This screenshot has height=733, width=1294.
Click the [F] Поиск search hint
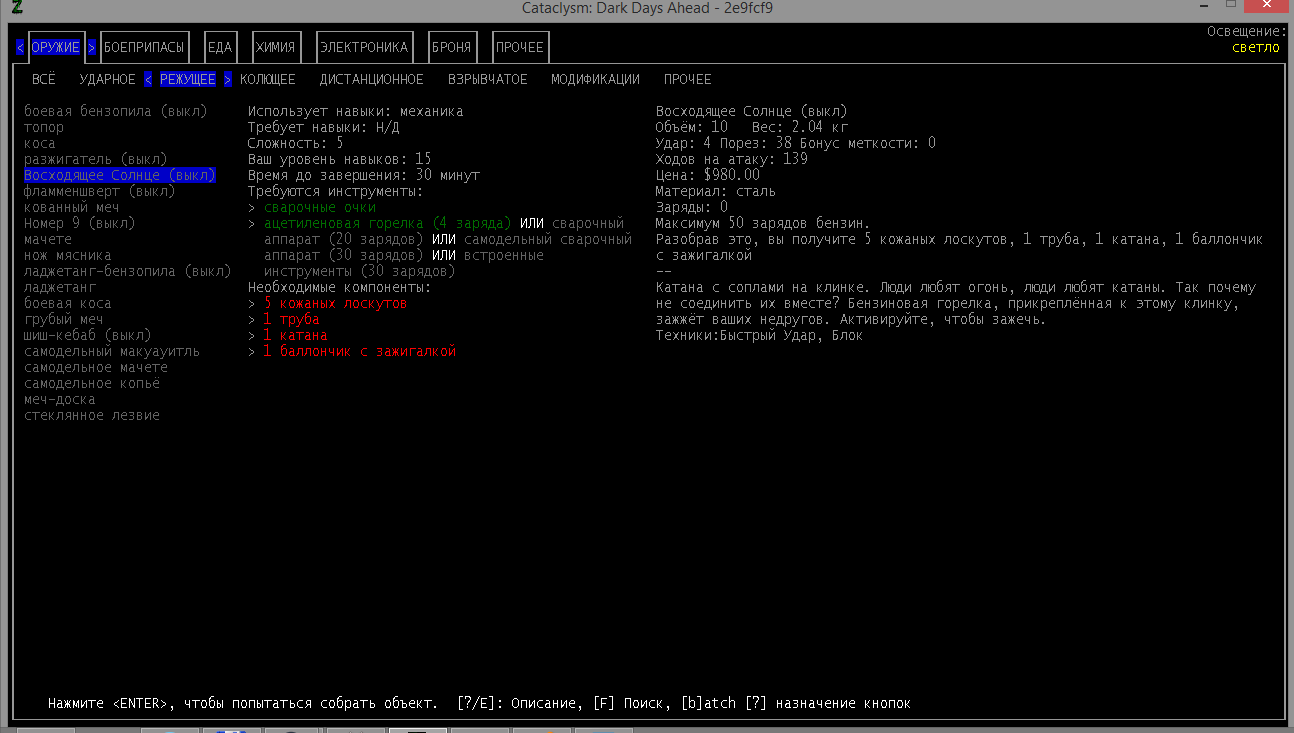(x=630, y=703)
